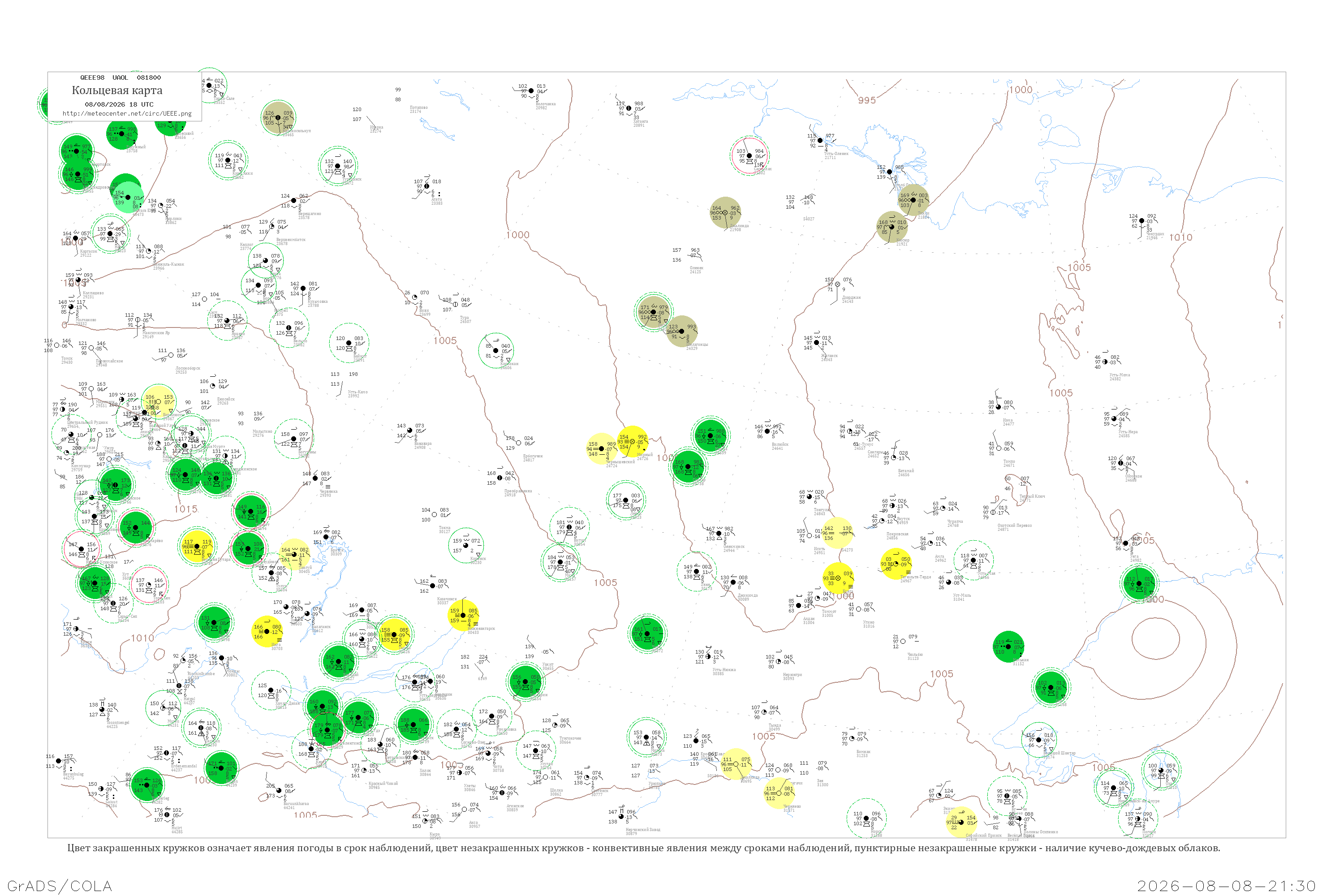Select station label "Киренск 30230"
The height and width of the screenshot is (896, 1344).
point(478,560)
